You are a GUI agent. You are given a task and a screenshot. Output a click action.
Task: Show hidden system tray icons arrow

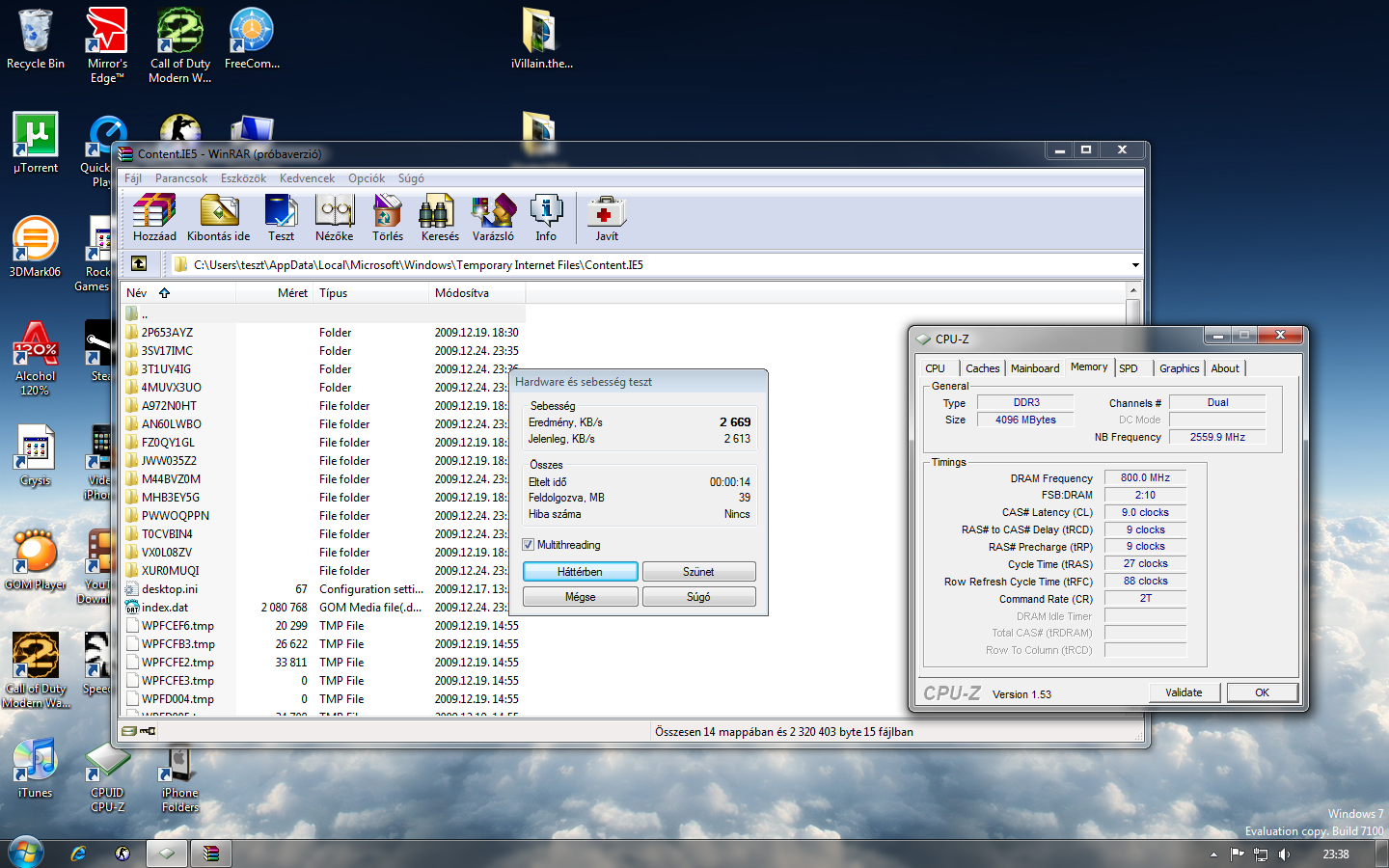(x=1213, y=854)
